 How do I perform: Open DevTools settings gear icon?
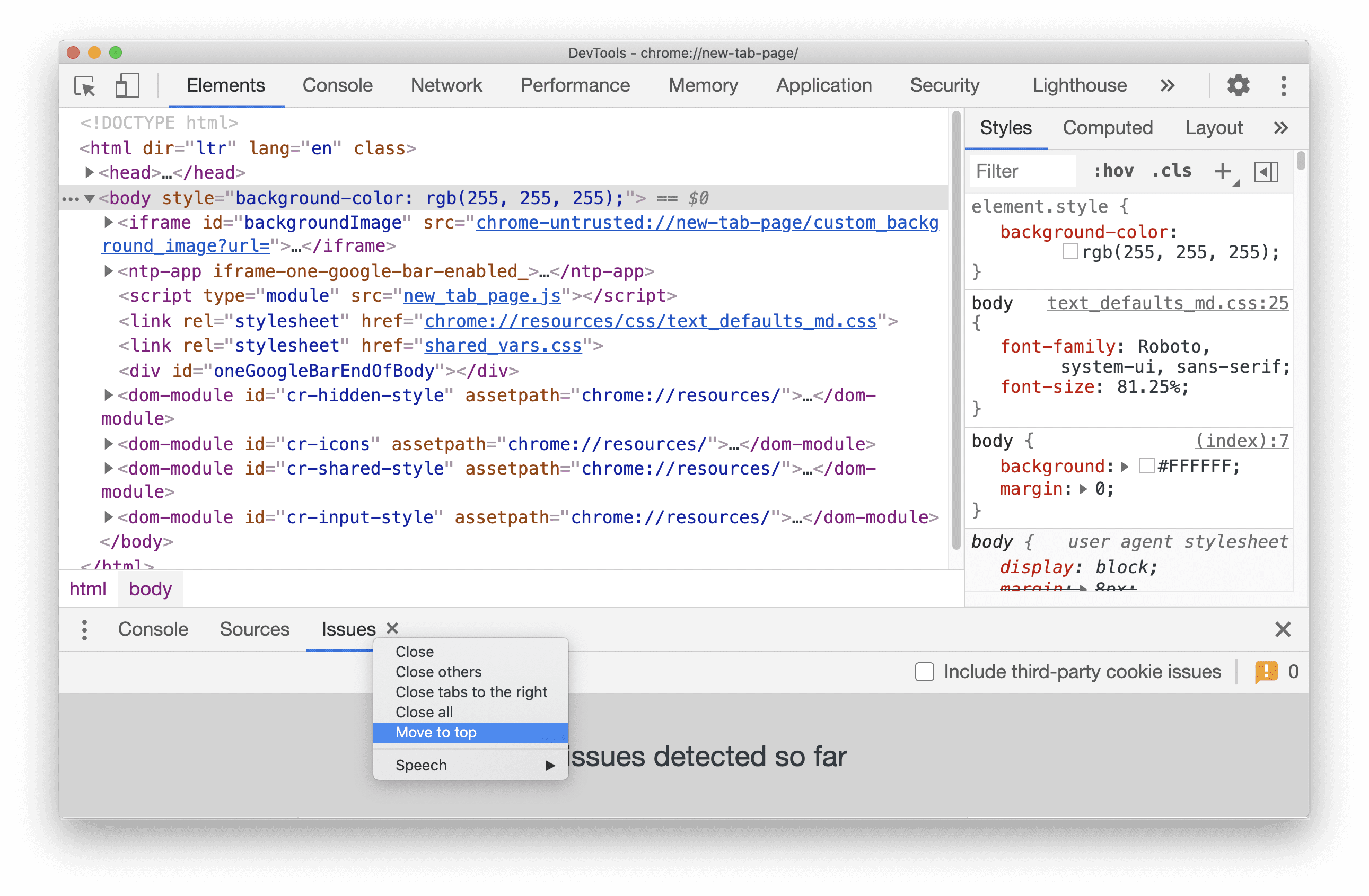click(x=1237, y=86)
